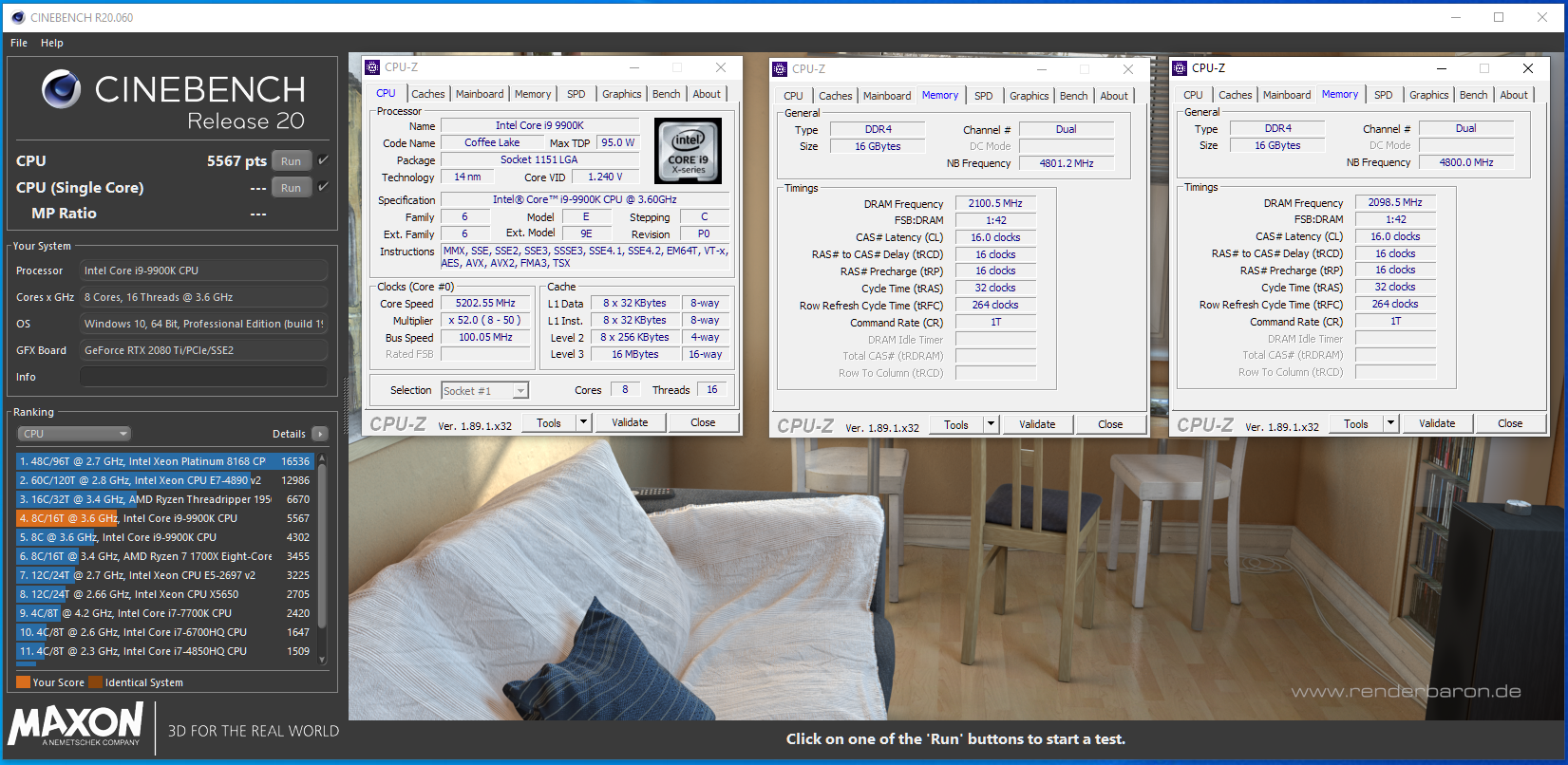Image resolution: width=1568 pixels, height=765 pixels.
Task: Open the Help menu
Action: [x=52, y=43]
